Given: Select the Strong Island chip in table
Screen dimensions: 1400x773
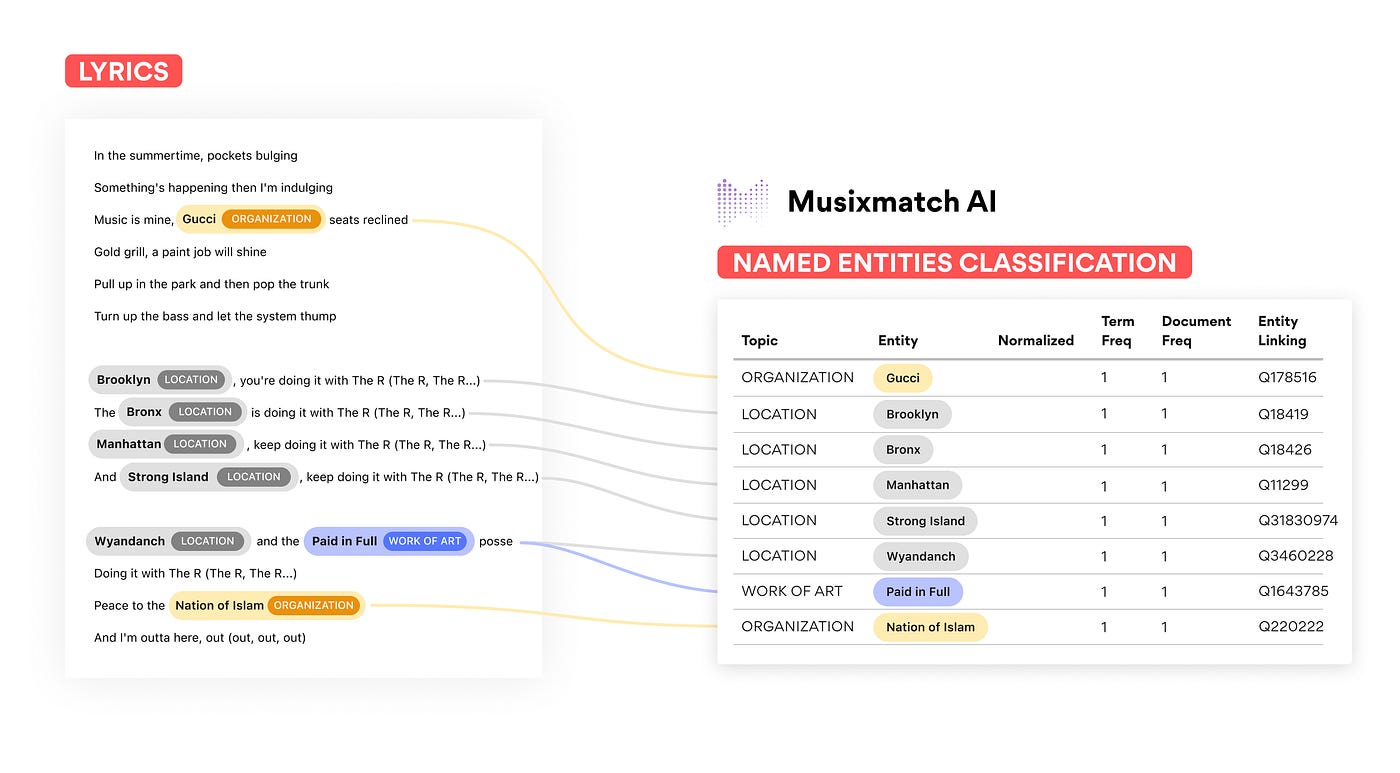Looking at the screenshot, I should click(x=925, y=521).
